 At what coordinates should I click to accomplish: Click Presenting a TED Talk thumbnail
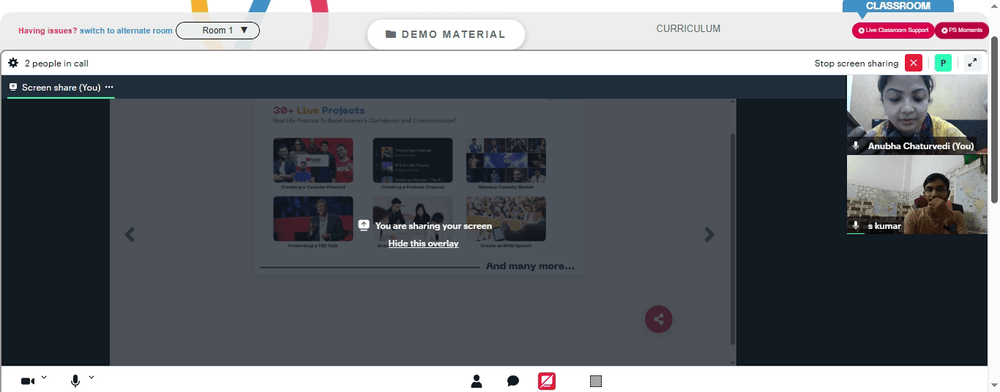coord(313,219)
